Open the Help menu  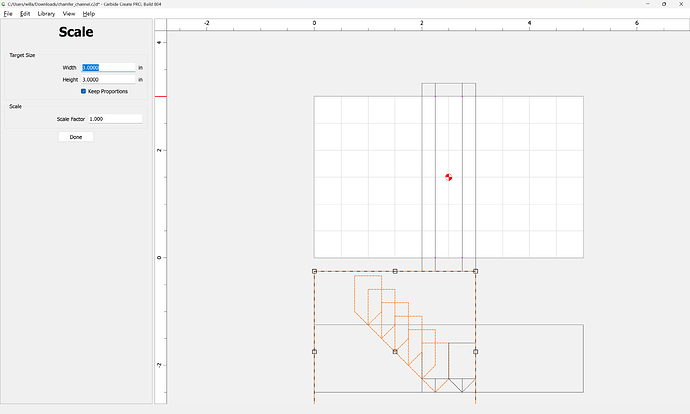tap(89, 14)
